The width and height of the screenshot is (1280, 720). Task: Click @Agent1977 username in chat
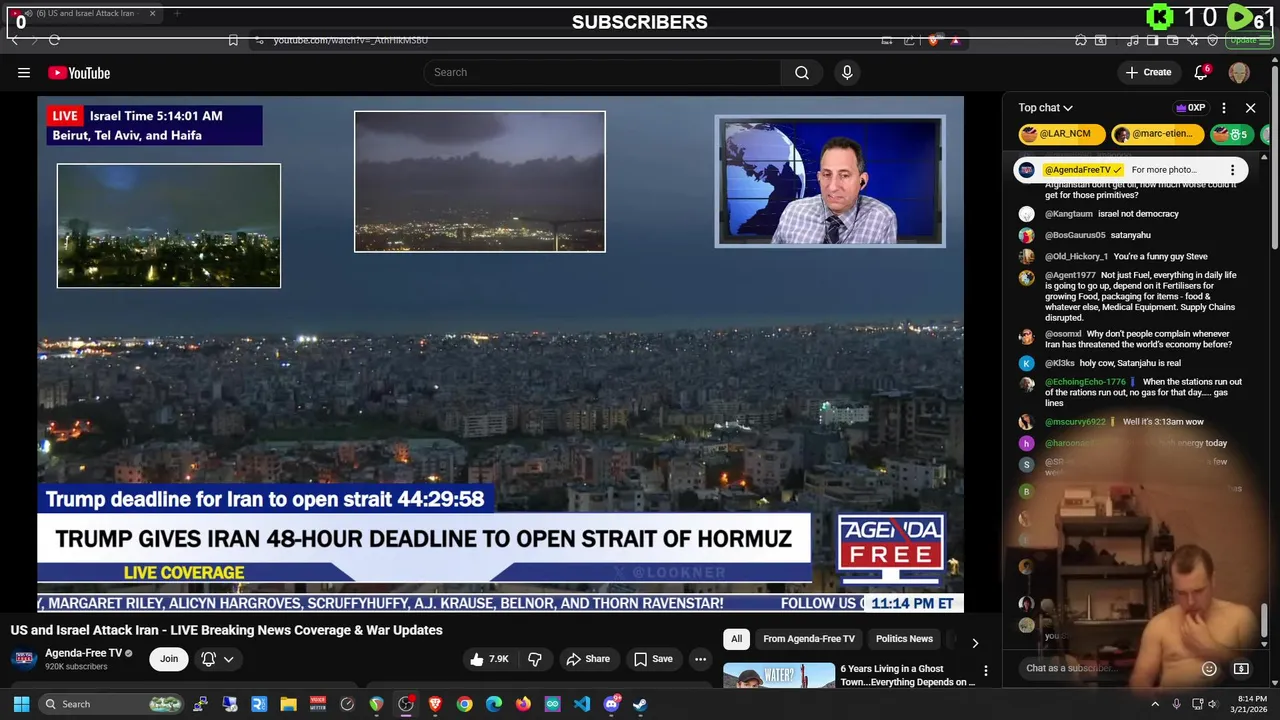(1070, 275)
